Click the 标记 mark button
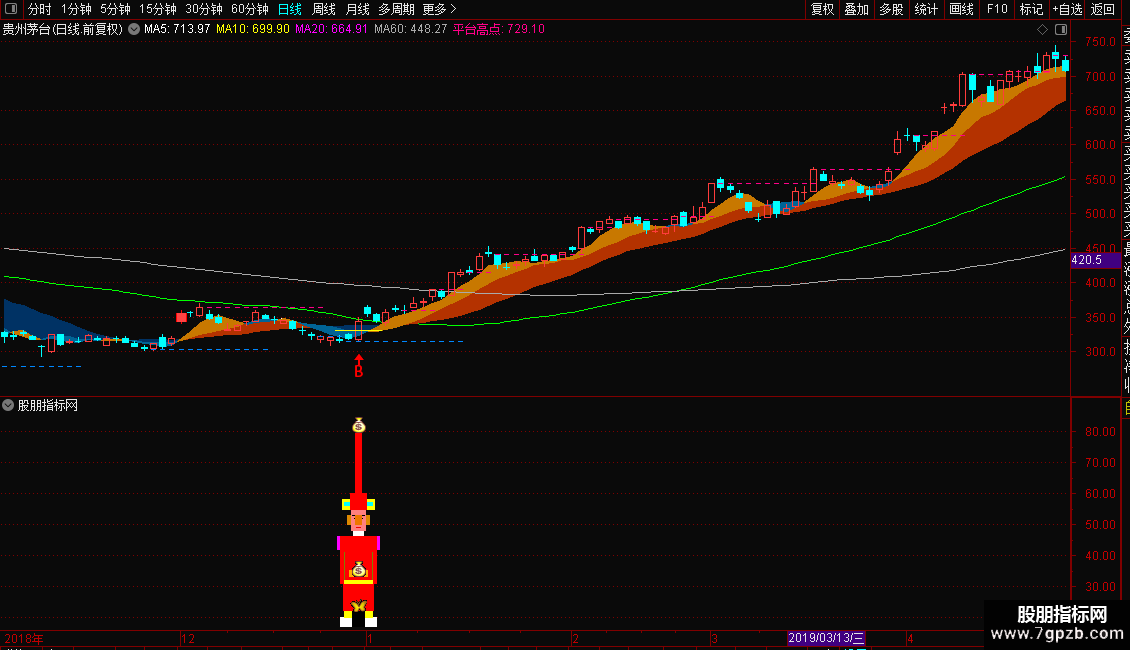 click(x=1031, y=9)
